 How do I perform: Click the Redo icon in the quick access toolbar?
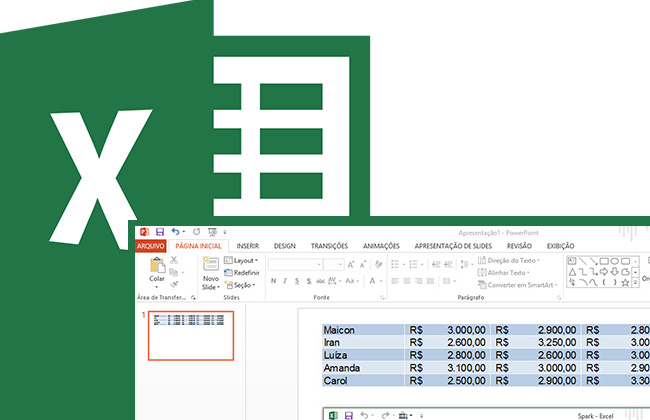coord(196,232)
